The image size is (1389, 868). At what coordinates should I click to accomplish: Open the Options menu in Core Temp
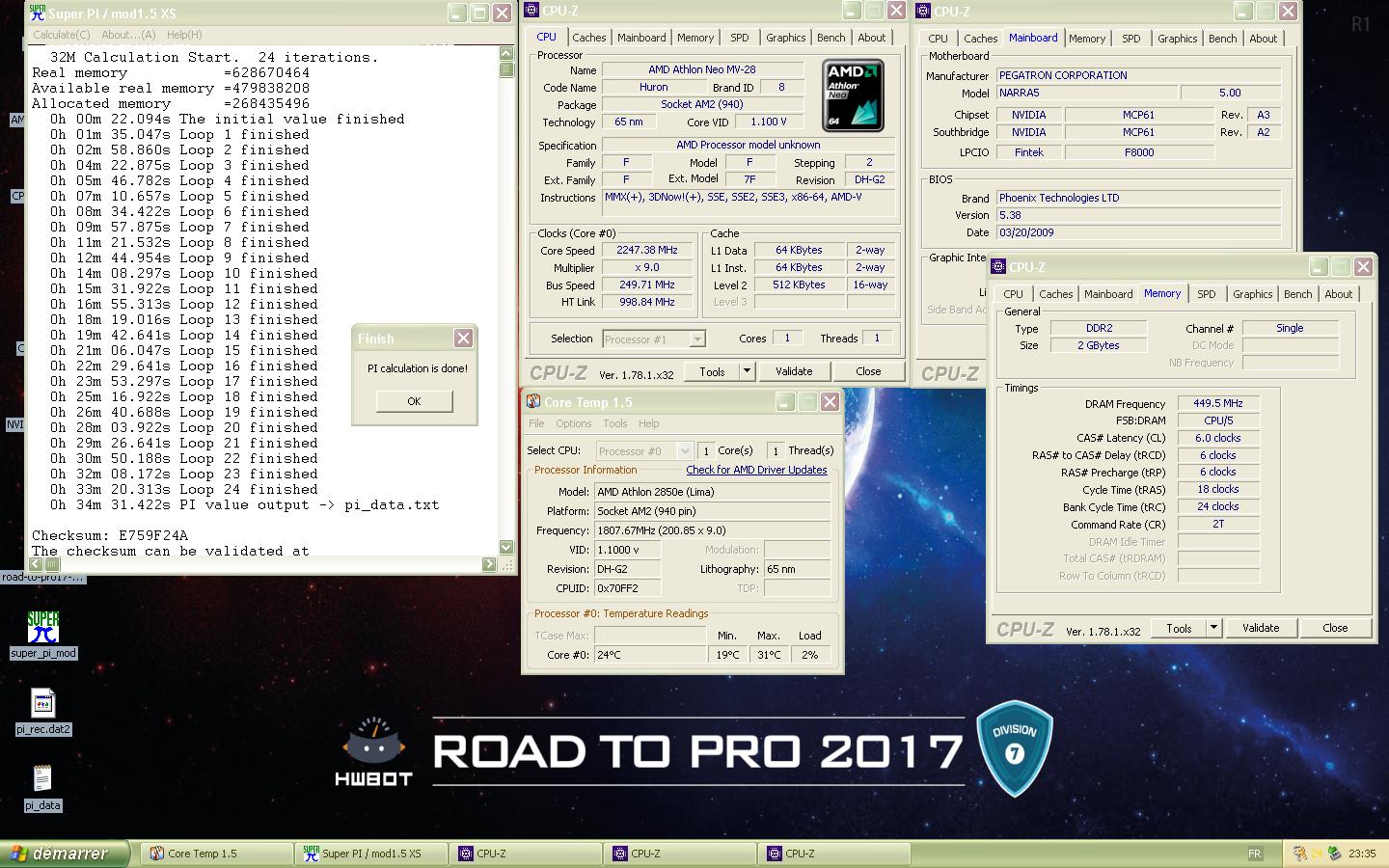point(573,423)
